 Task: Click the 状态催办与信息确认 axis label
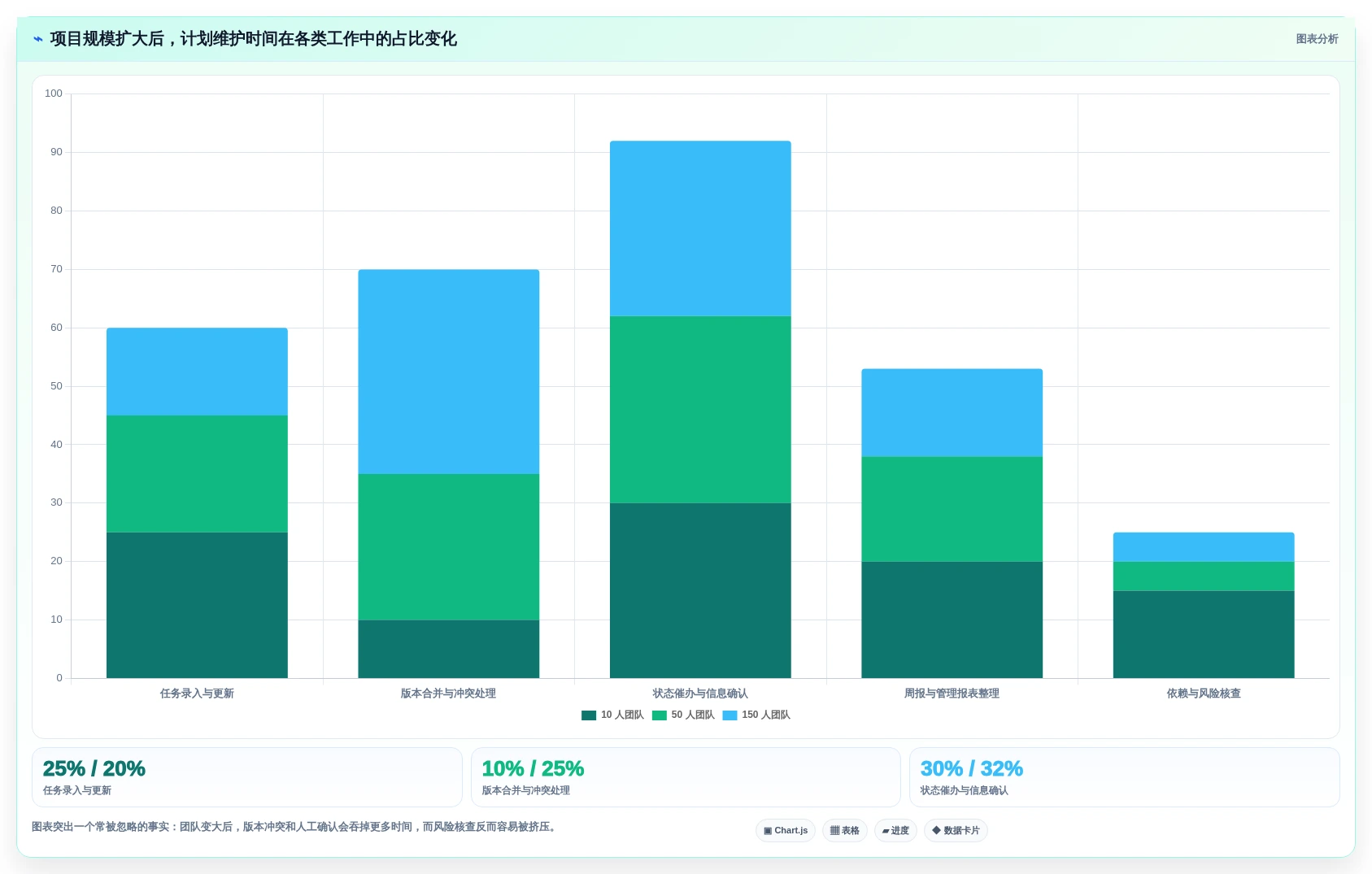(700, 694)
